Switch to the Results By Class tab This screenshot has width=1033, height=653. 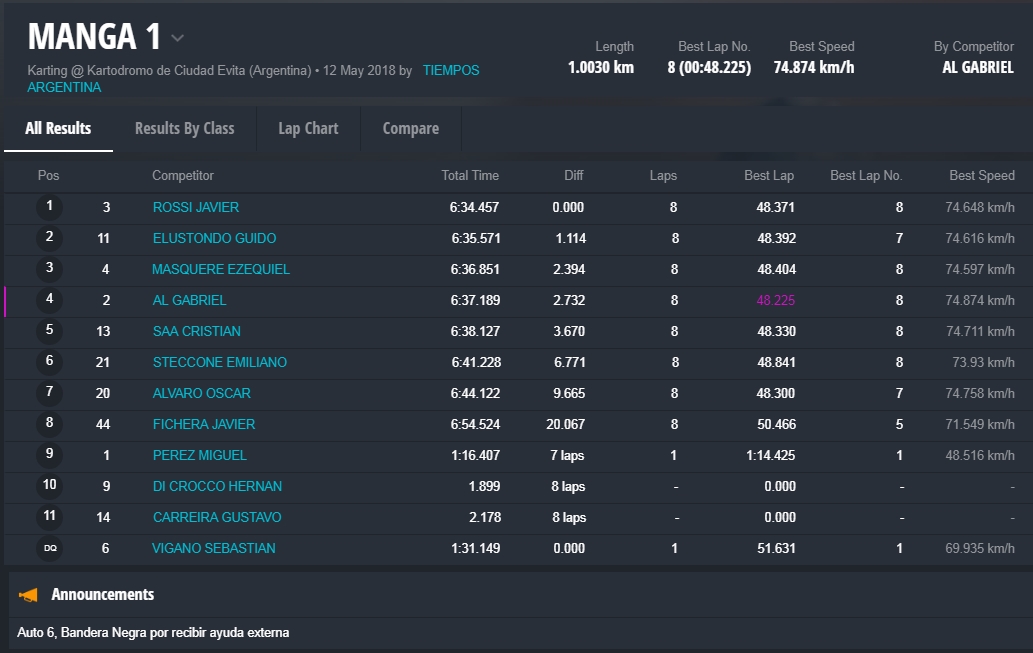pos(184,128)
